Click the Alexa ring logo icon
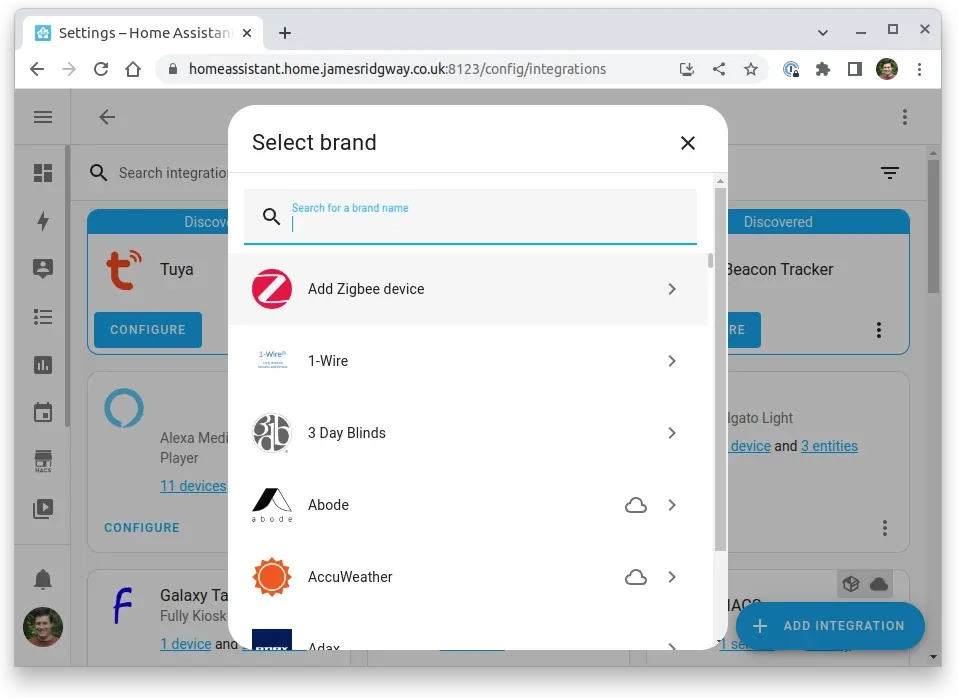958x699 pixels. 124,408
